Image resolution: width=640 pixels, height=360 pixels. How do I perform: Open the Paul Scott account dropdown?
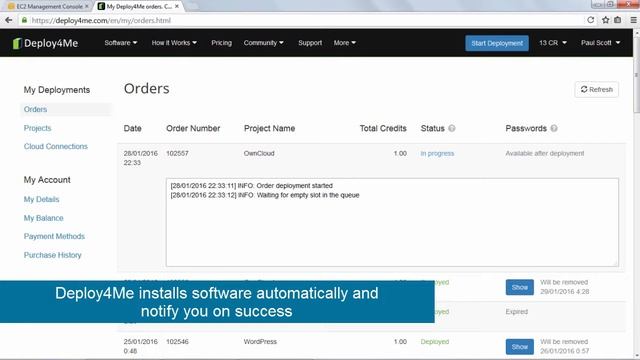[x=600, y=43]
